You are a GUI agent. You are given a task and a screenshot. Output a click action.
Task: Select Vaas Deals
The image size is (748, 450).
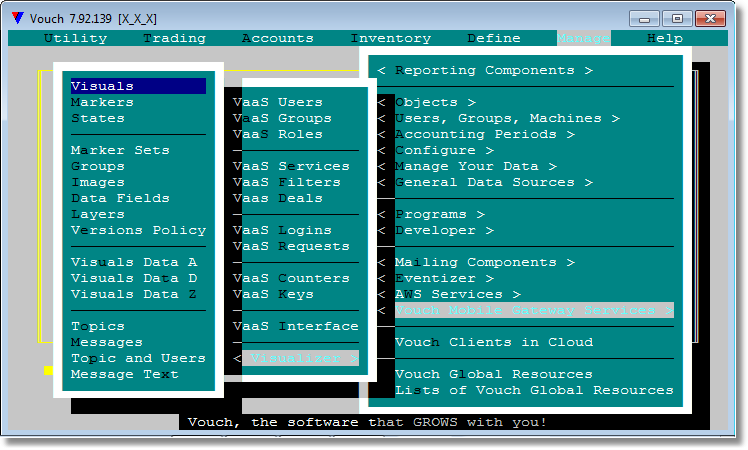click(x=278, y=198)
